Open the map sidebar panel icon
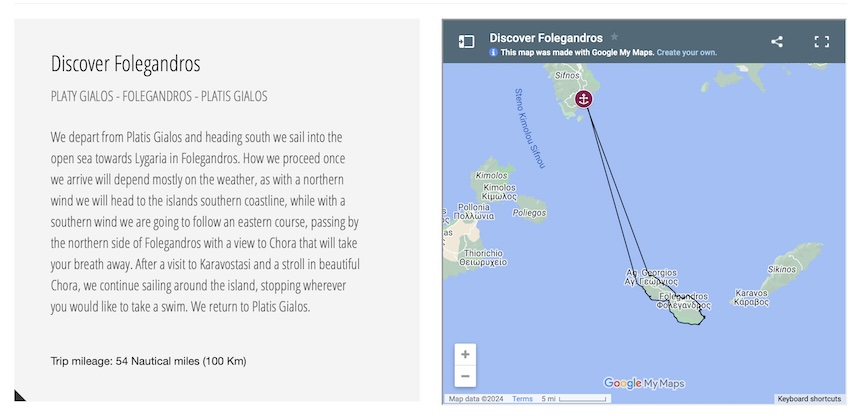Viewport: 850px width, 416px height. point(466,42)
